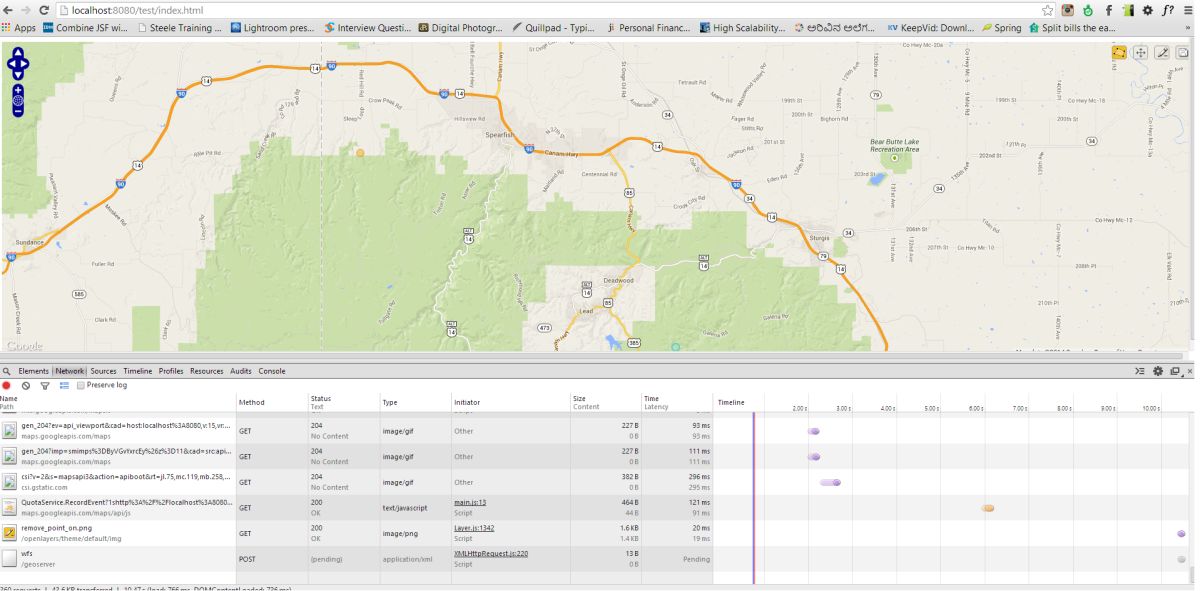This screenshot has height=591, width=1200.
Task: Clear the network log
Action: tap(26, 385)
